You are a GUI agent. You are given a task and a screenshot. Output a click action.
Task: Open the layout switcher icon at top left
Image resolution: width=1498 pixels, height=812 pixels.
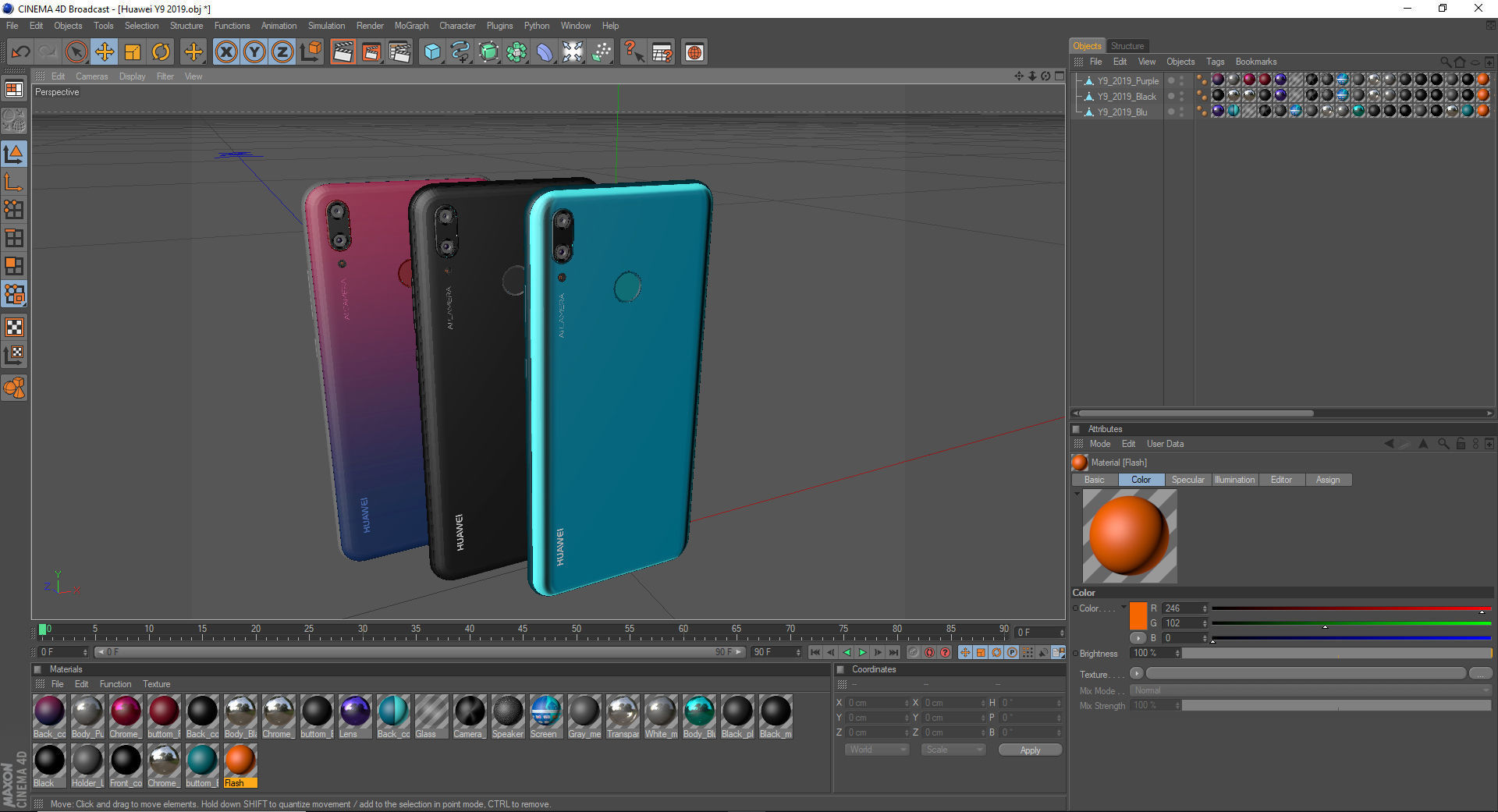pos(14,89)
